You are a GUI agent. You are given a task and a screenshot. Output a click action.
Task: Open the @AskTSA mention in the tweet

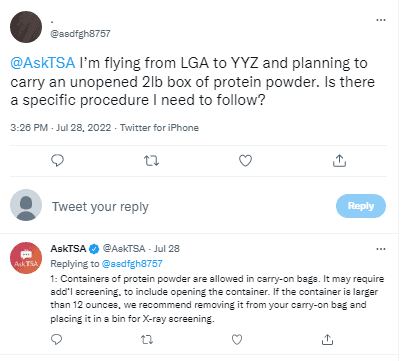[x=43, y=63]
